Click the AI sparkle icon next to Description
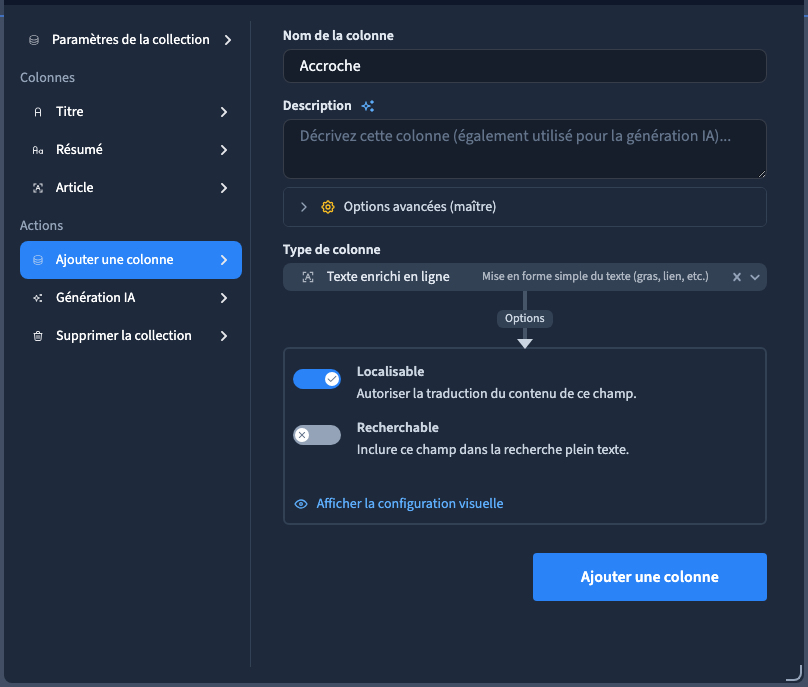Image resolution: width=808 pixels, height=687 pixels. coord(368,106)
